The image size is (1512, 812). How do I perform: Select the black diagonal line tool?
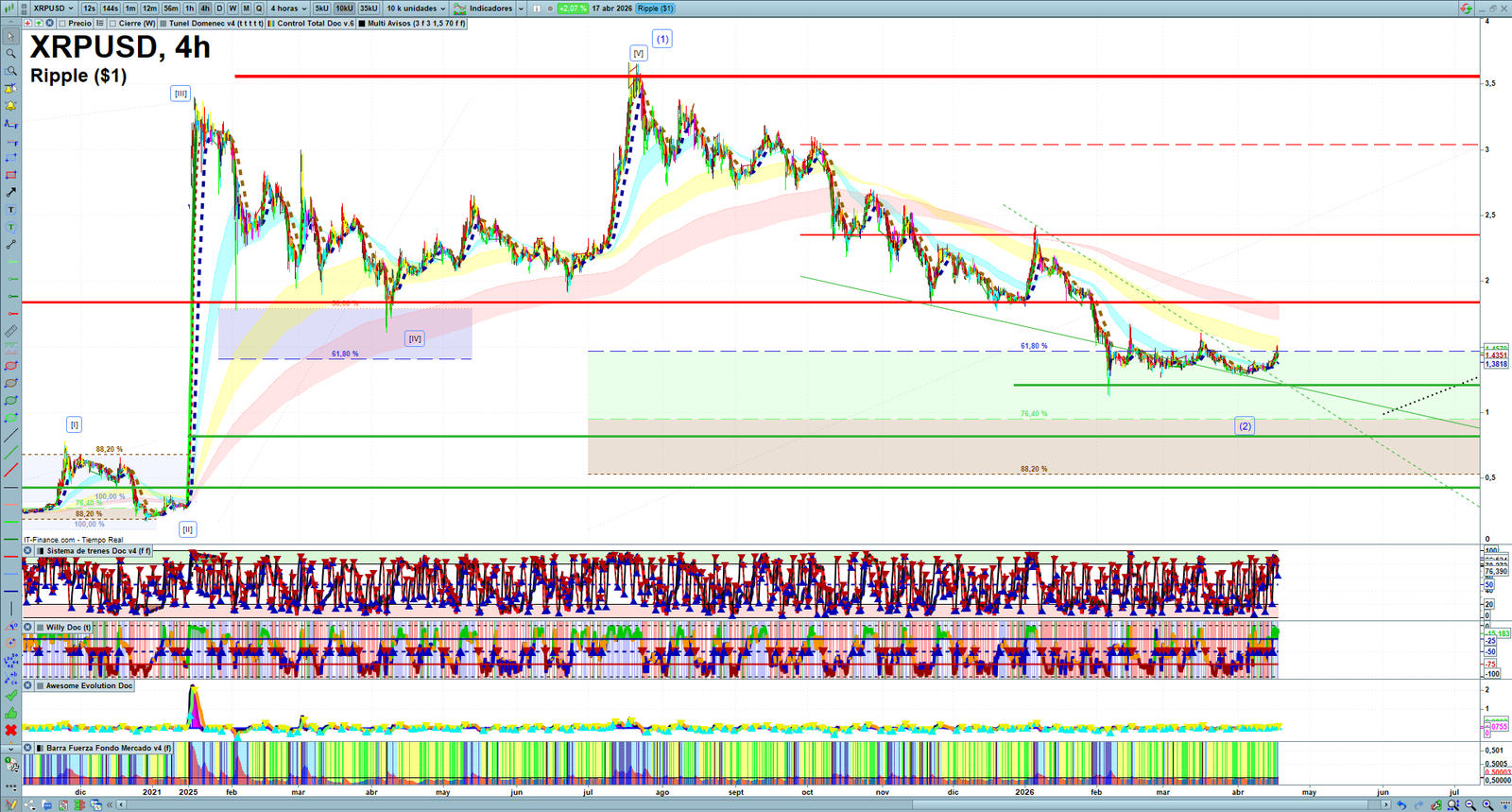coord(10,436)
